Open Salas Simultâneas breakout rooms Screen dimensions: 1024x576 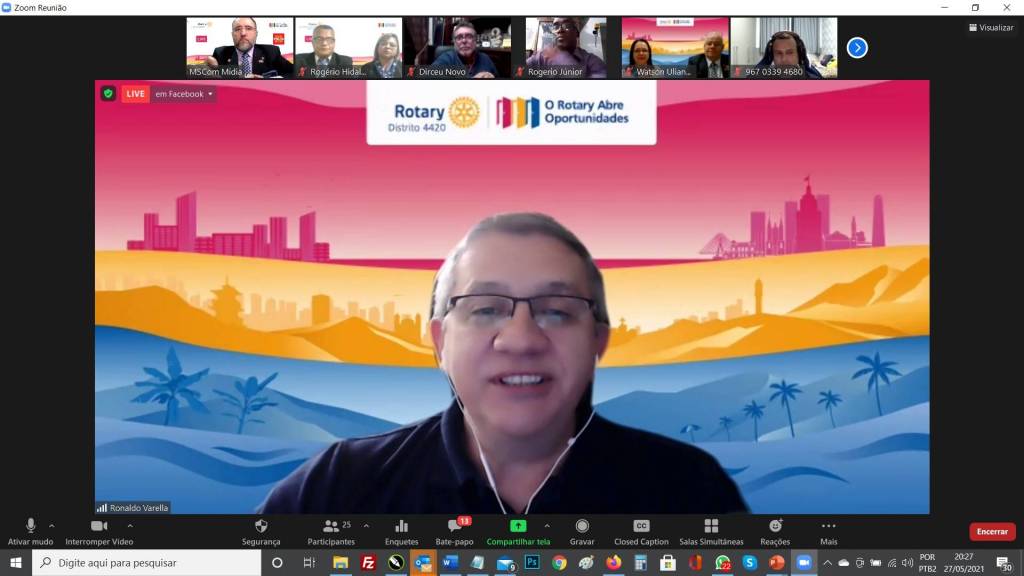(x=711, y=526)
